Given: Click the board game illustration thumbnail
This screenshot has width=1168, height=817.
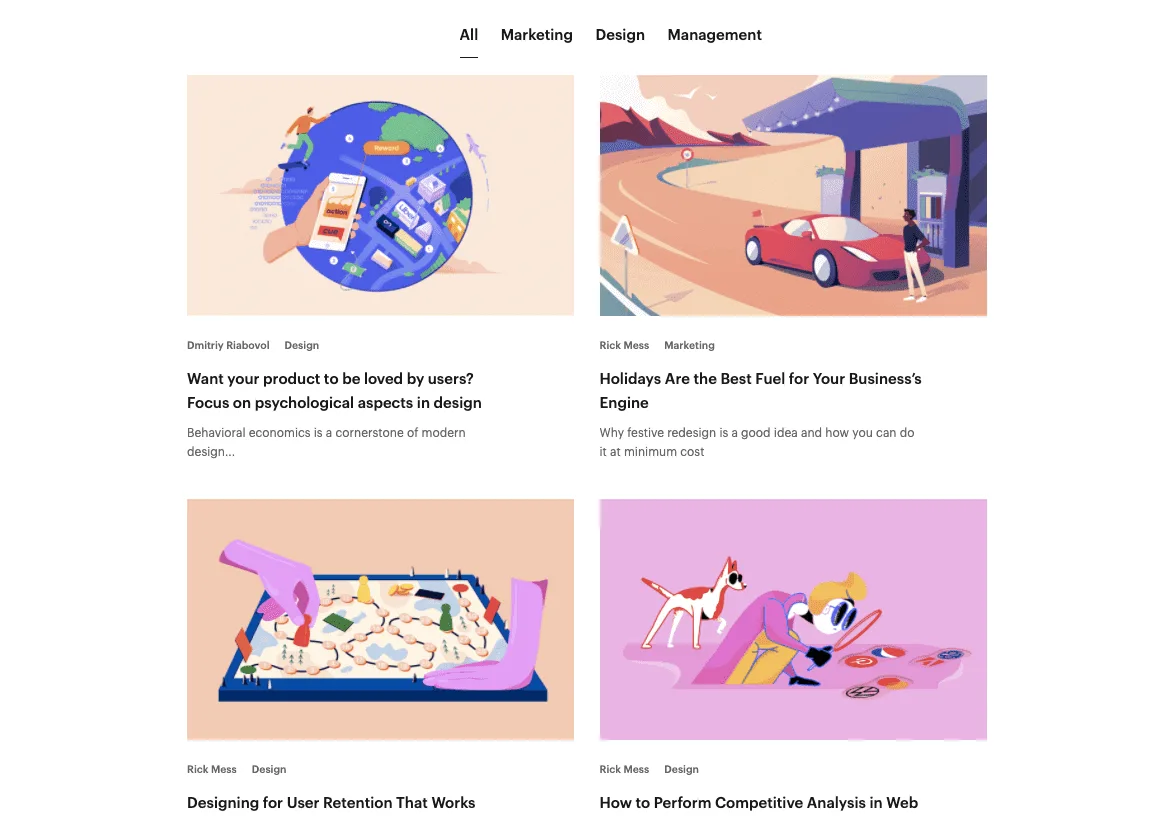Looking at the screenshot, I should 381,620.
